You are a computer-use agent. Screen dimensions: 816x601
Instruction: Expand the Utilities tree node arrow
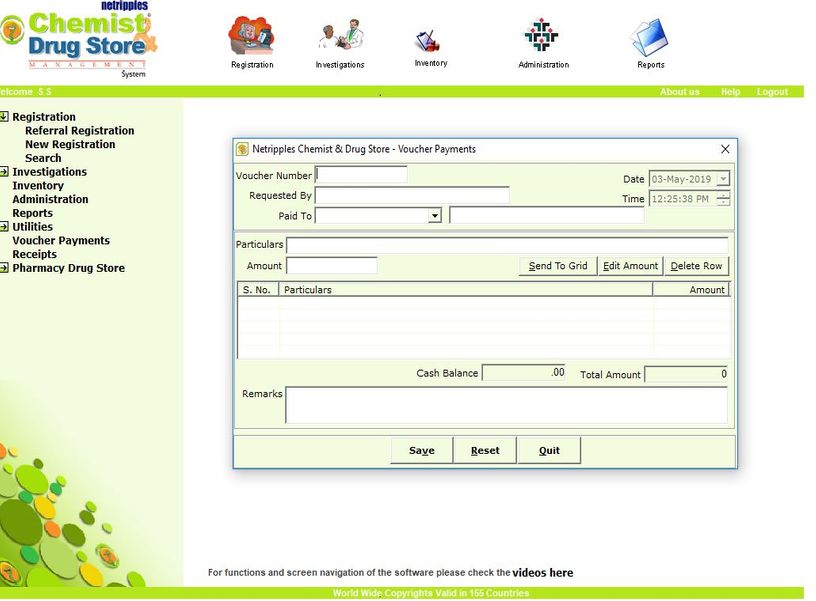4,227
